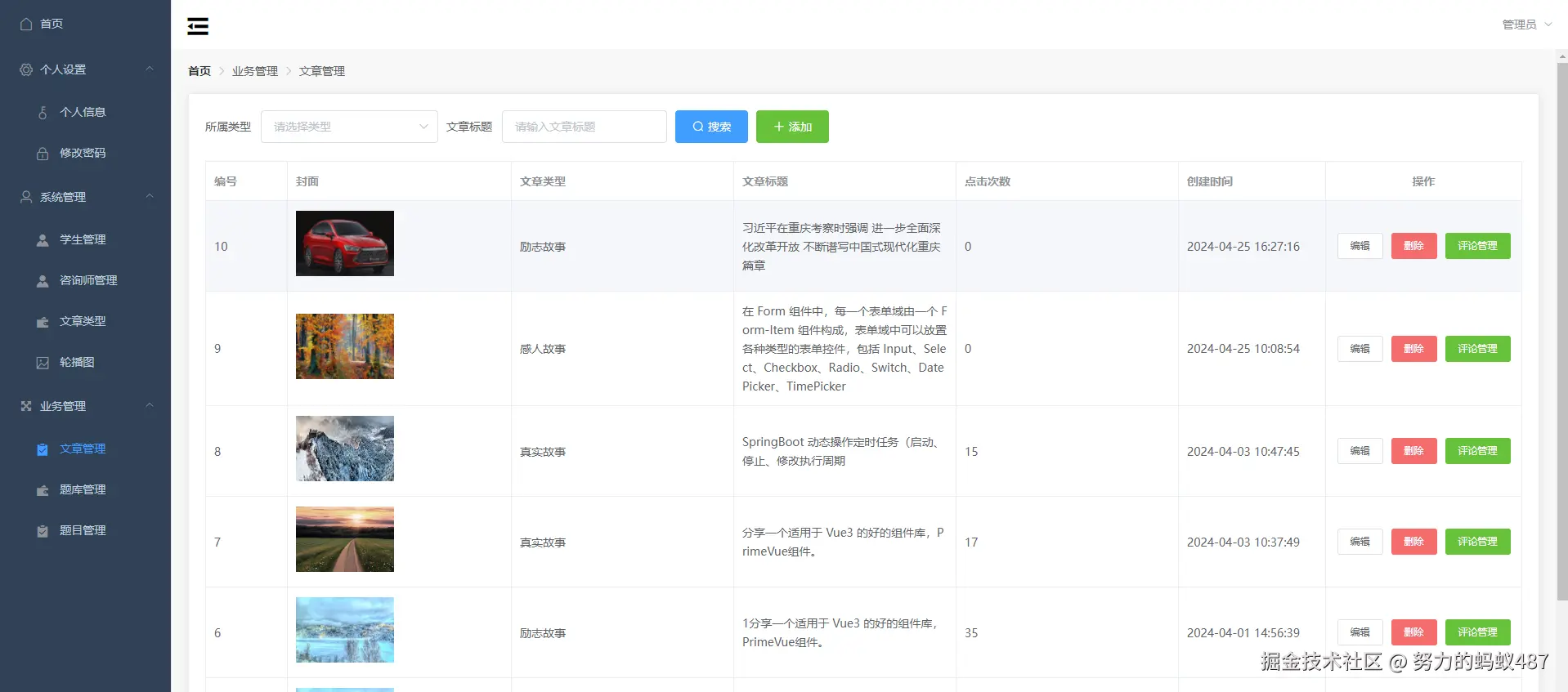Click the SpringBoot 动态操作定时任务 title cell
The width and height of the screenshot is (1568, 692).
click(844, 451)
